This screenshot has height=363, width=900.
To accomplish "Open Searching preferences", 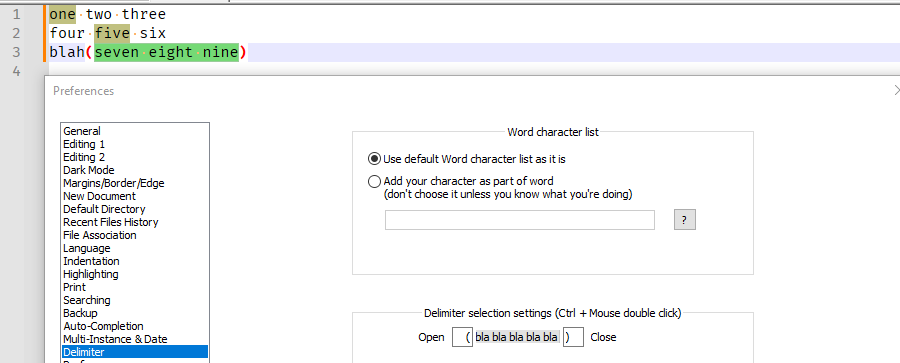I will point(135,300).
